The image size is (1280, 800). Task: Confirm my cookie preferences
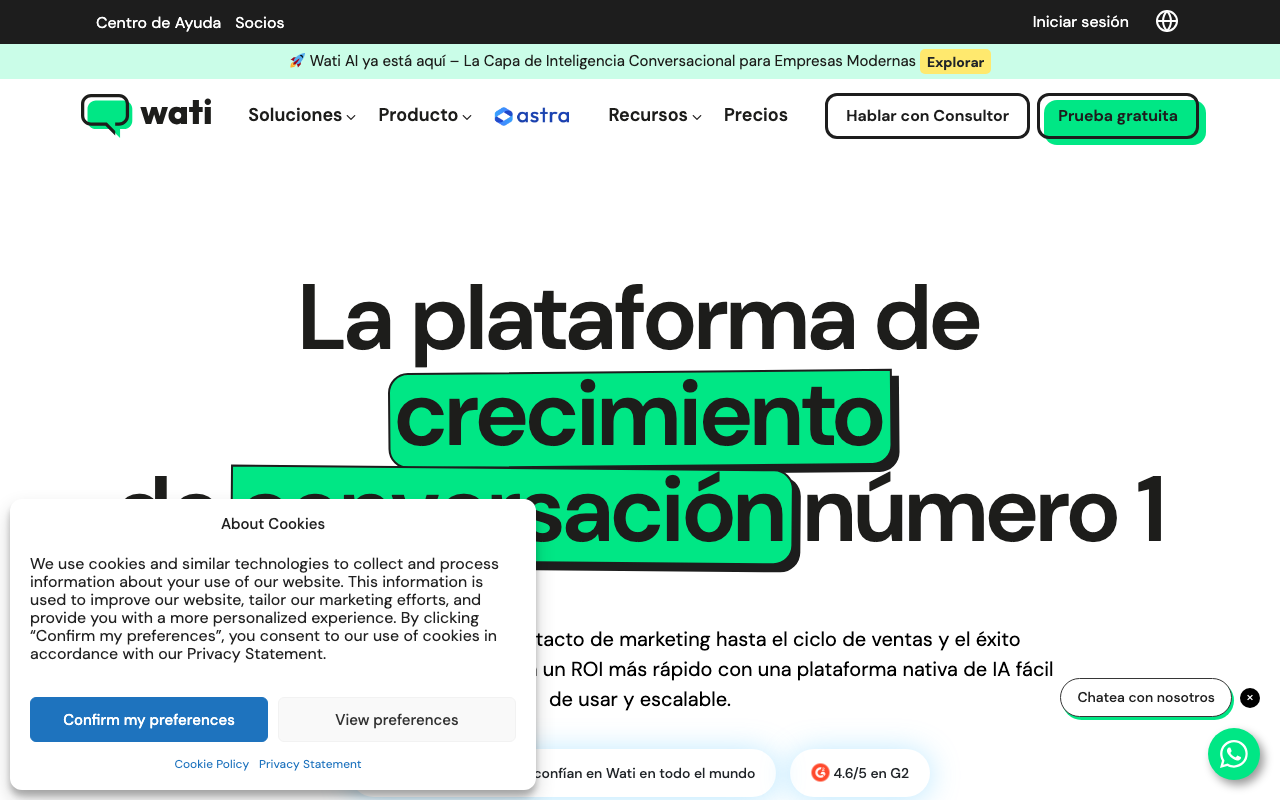pos(149,720)
